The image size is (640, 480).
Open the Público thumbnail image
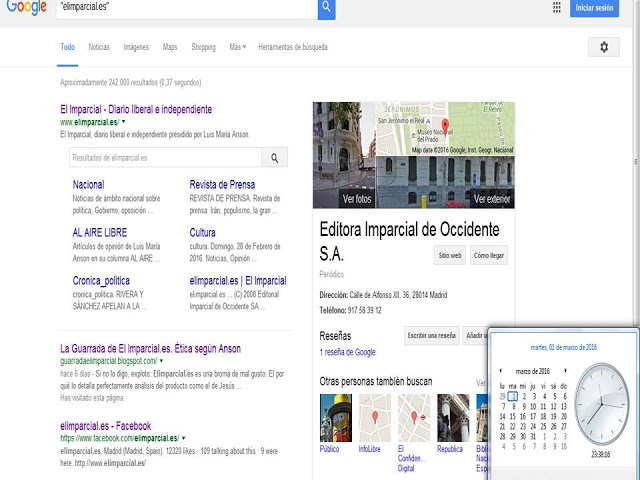(336, 418)
